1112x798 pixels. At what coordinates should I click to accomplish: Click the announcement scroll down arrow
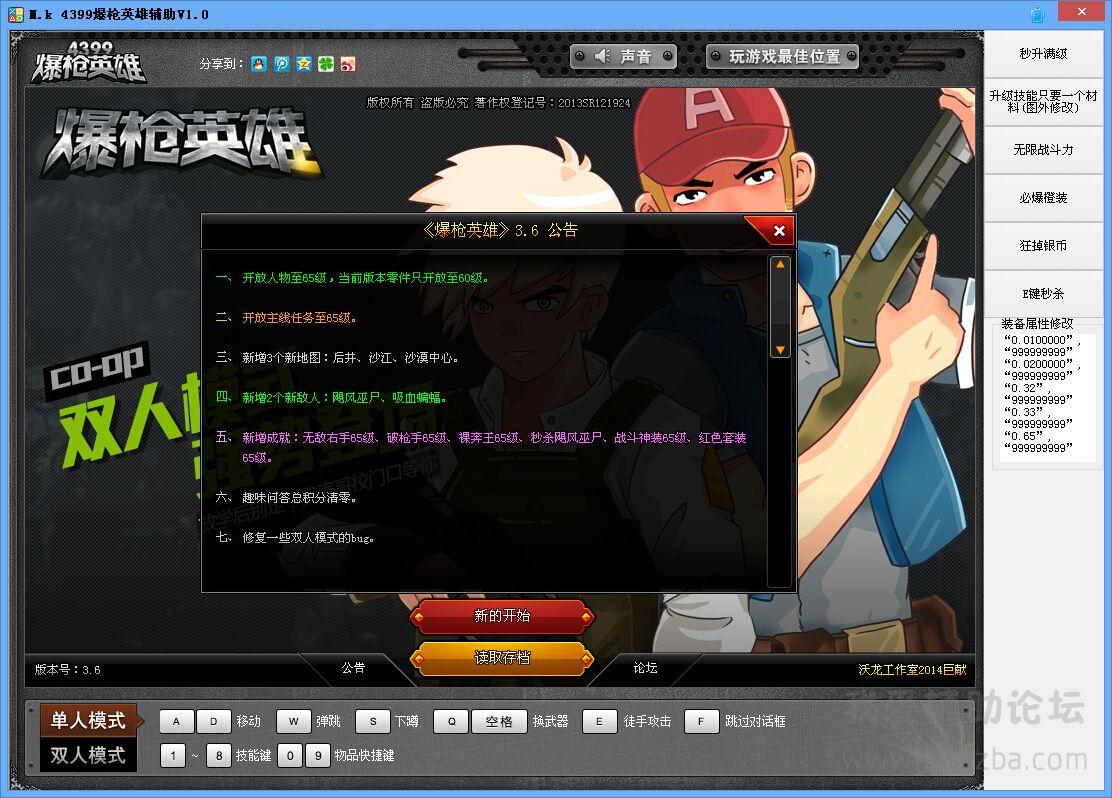780,349
